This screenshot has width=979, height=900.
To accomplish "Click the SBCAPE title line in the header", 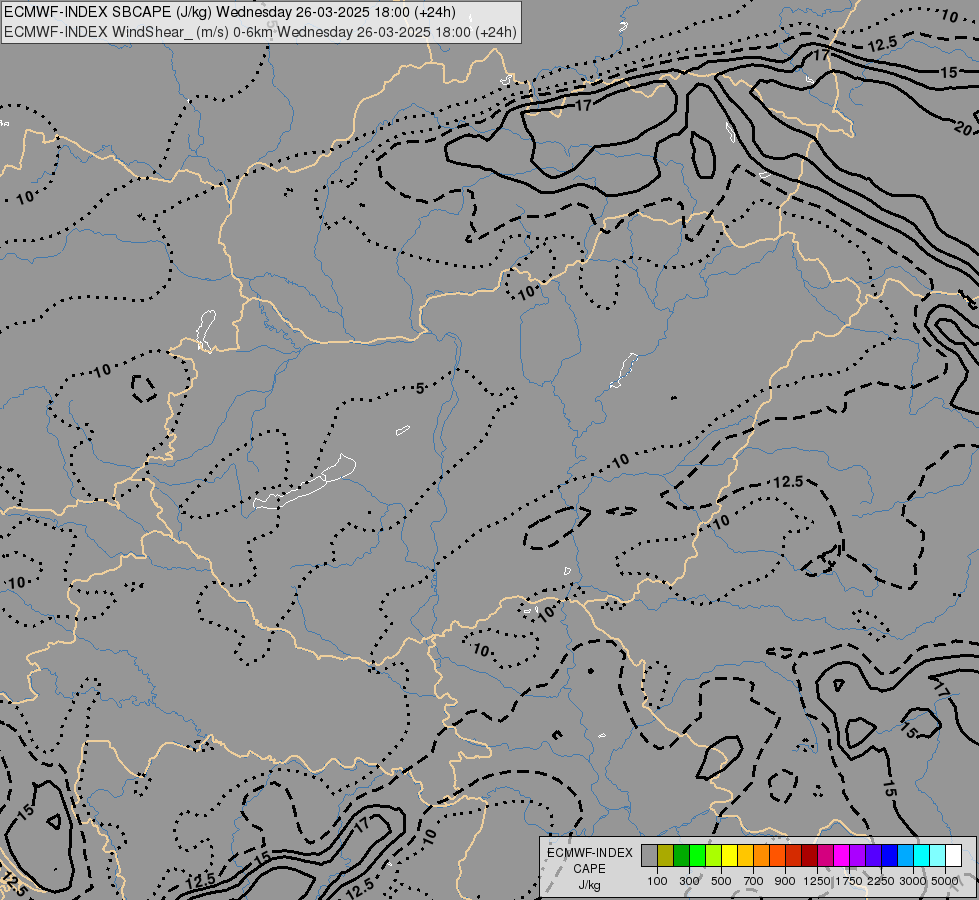I will point(230,12).
